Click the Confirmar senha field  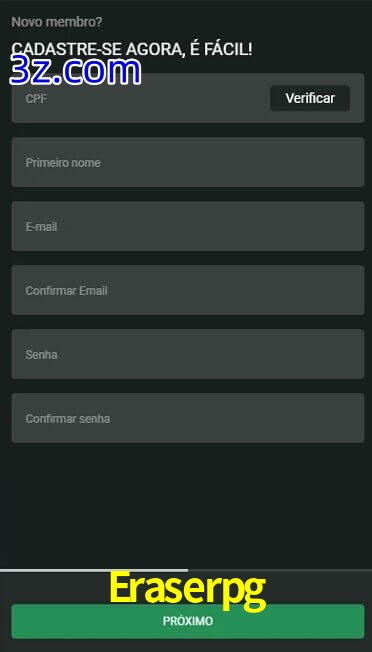click(x=188, y=418)
